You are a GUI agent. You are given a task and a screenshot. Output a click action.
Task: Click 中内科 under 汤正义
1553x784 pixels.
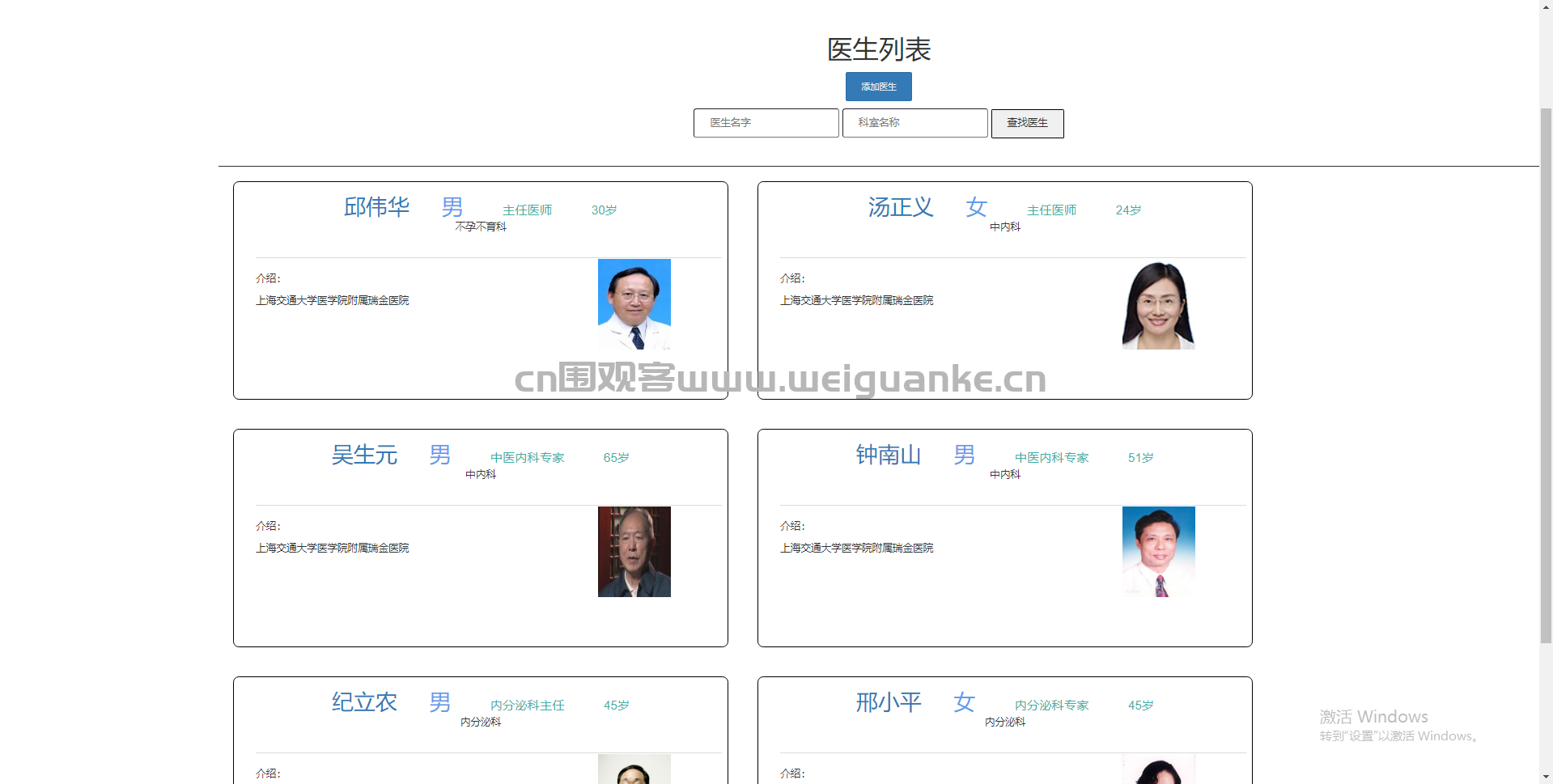click(1005, 227)
